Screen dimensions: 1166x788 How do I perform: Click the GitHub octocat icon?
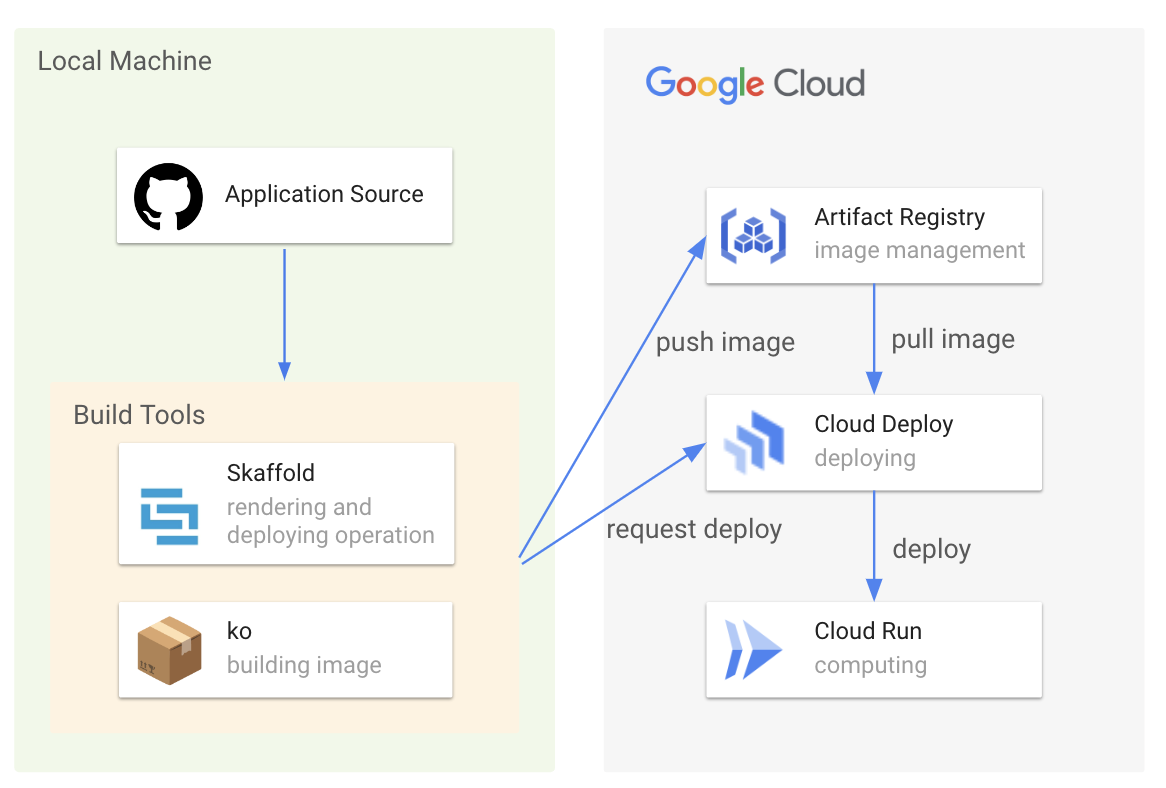pos(169,196)
